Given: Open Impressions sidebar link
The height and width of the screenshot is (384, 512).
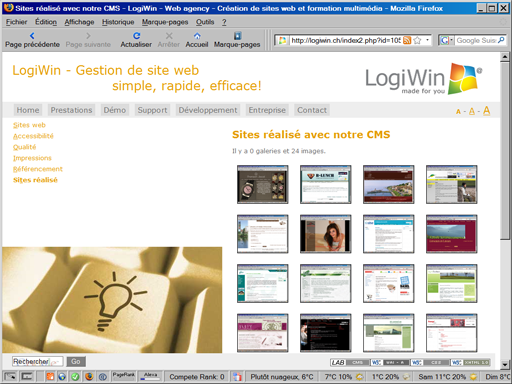Looking at the screenshot, I should click(32, 158).
